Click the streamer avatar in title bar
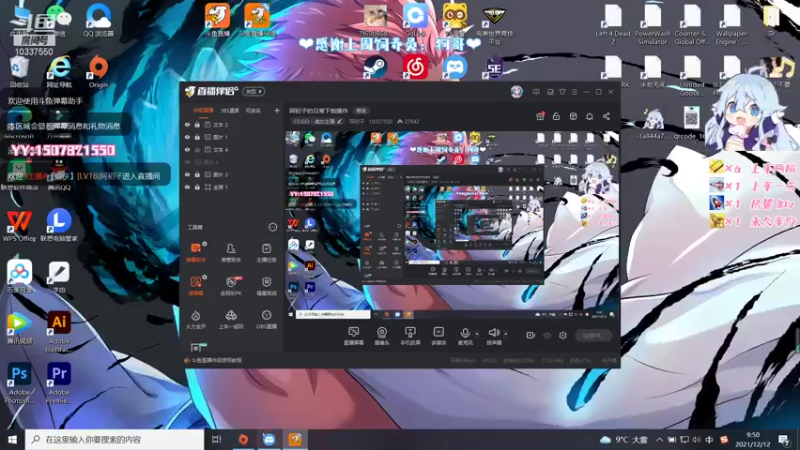The height and width of the screenshot is (450, 800). [x=516, y=92]
